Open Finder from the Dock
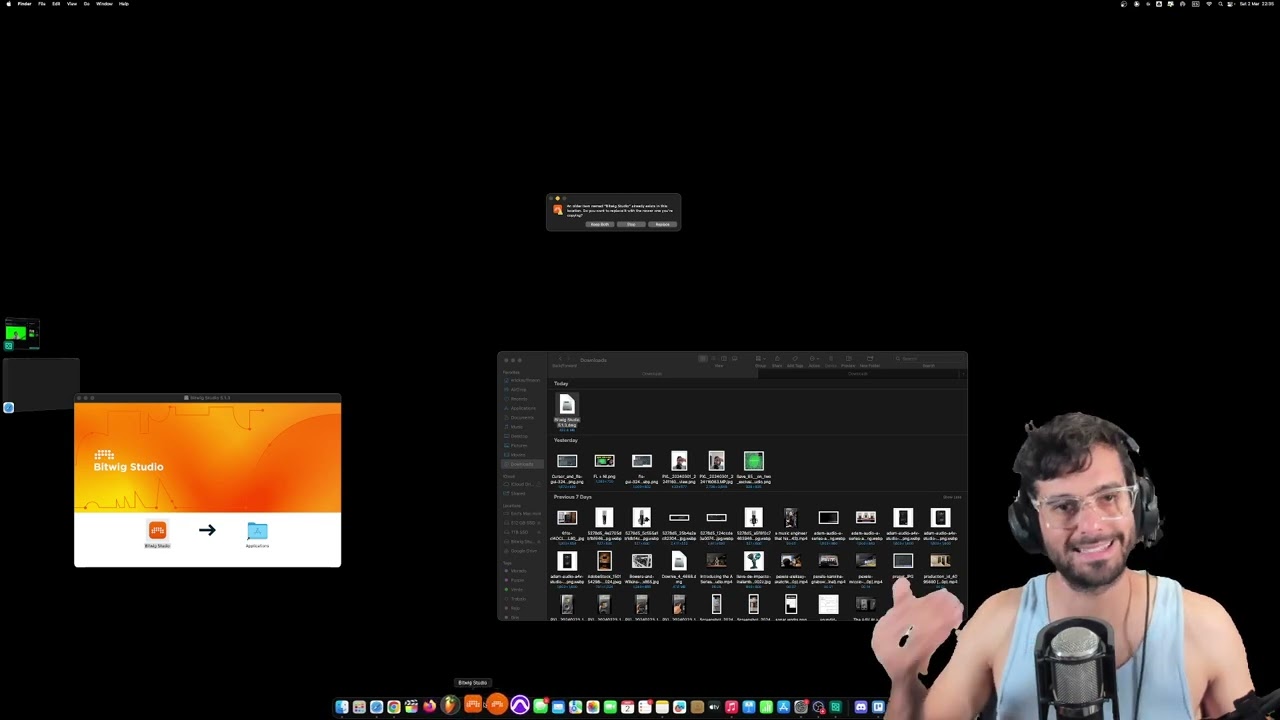The width and height of the screenshot is (1280, 720). 342,707
